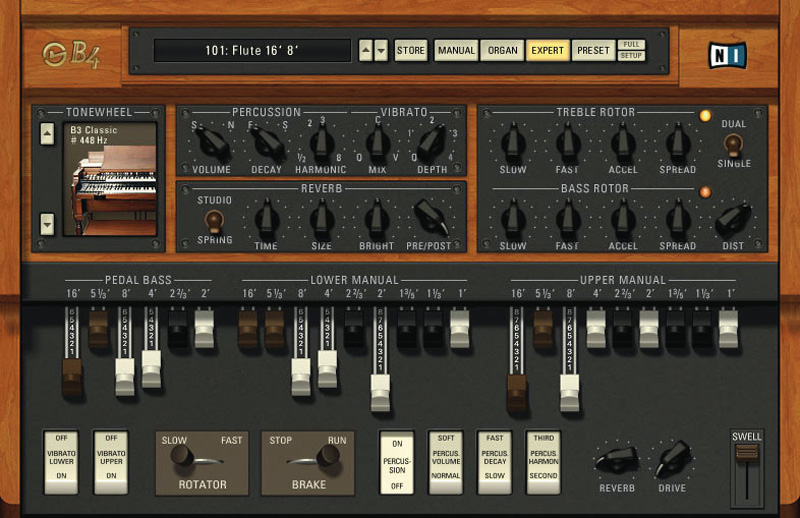
Task: Click the STORE button
Action: tap(411, 51)
